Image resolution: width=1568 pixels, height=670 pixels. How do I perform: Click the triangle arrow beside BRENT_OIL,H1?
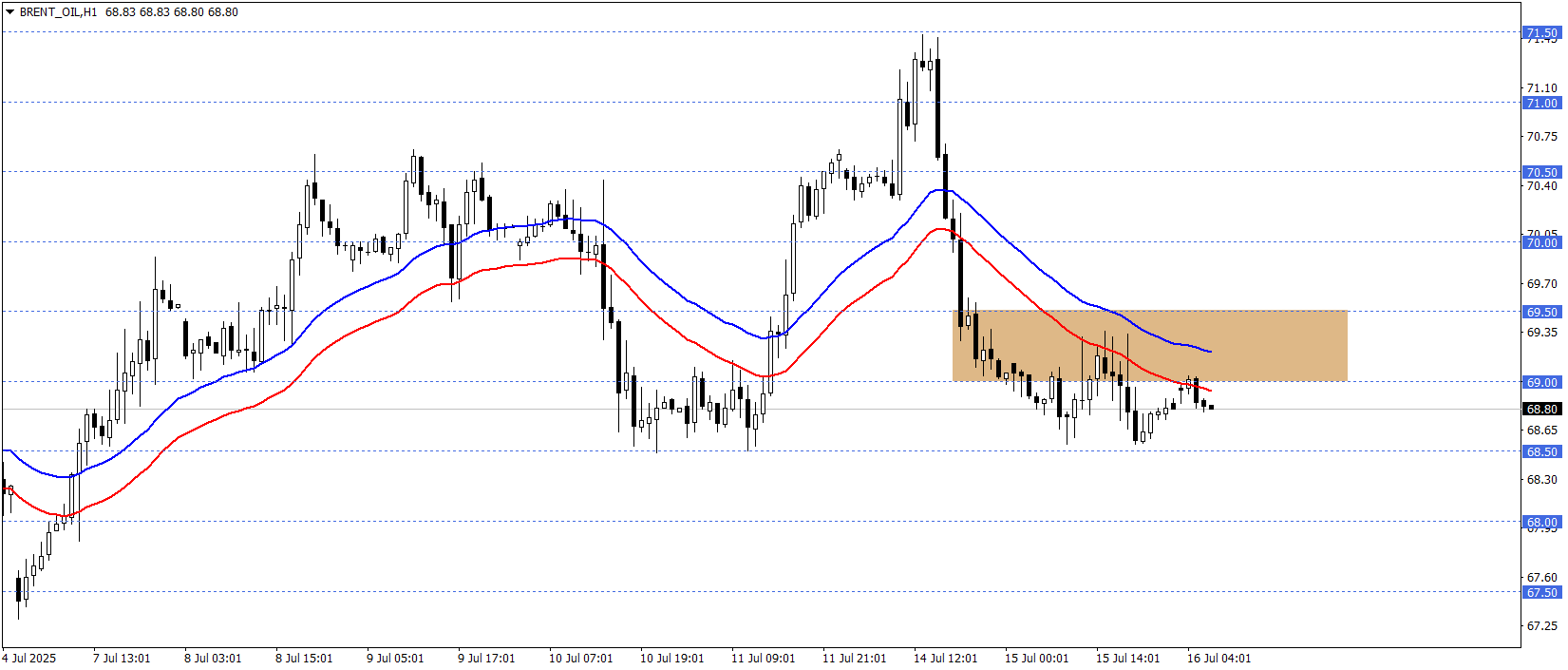[9, 12]
